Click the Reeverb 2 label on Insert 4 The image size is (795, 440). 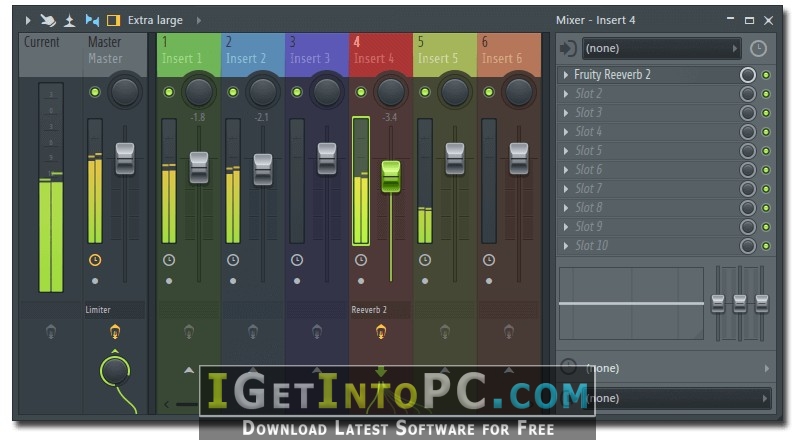[369, 310]
